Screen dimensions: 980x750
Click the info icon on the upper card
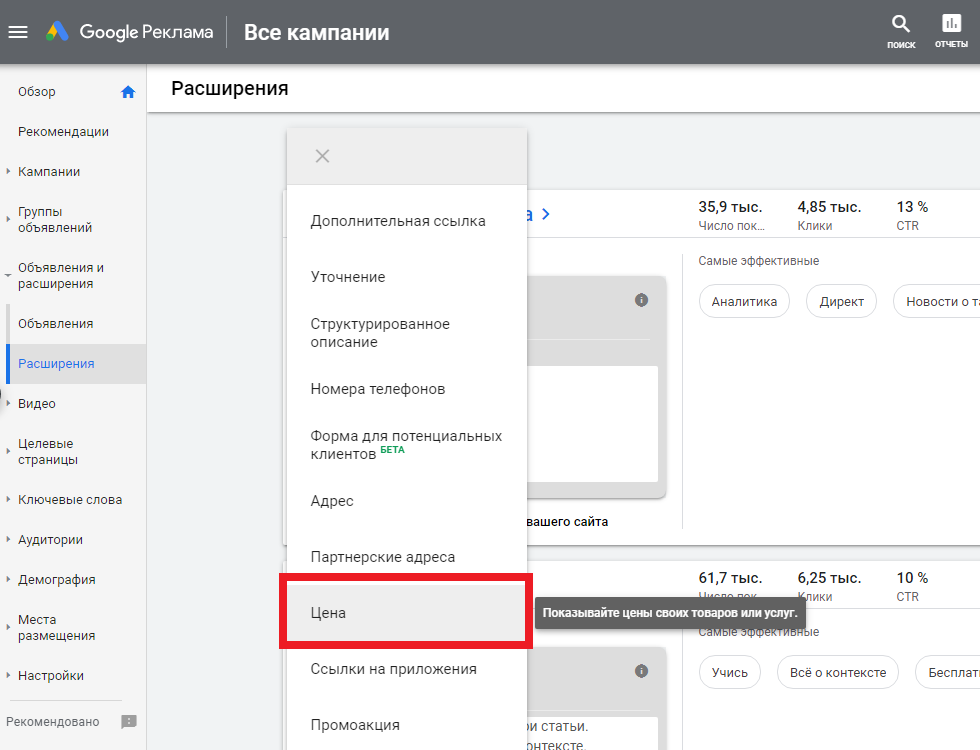coord(642,300)
